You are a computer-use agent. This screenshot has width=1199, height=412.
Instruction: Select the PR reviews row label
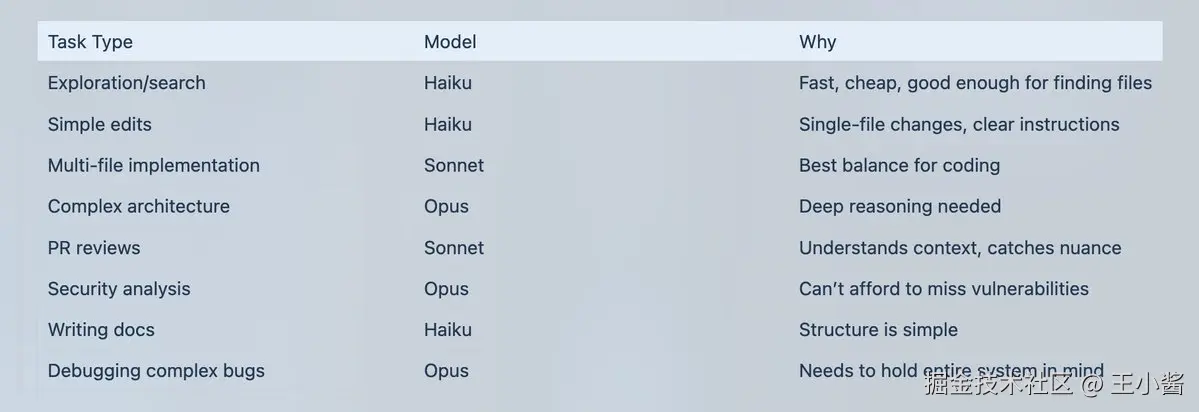pos(94,248)
